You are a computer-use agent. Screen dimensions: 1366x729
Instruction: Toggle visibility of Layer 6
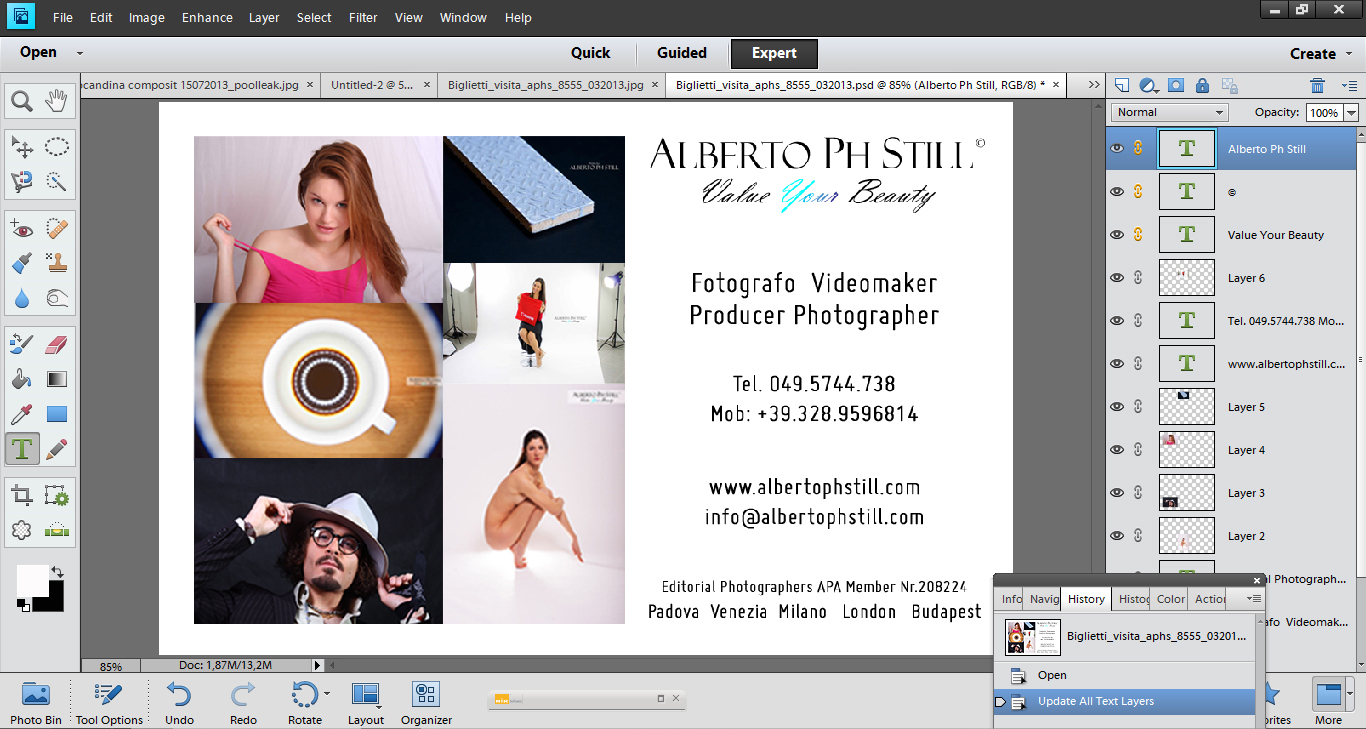click(x=1117, y=278)
